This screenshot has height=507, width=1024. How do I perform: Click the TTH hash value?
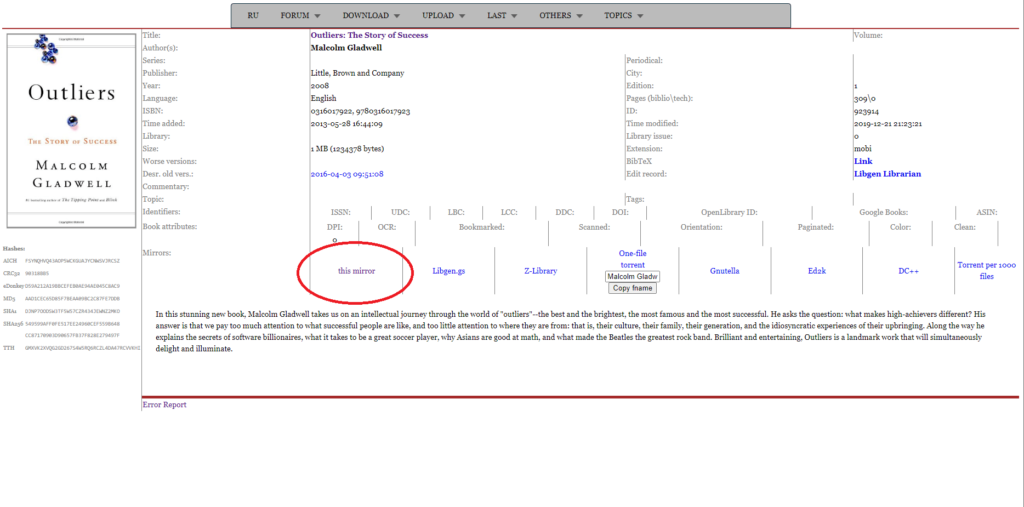82,348
